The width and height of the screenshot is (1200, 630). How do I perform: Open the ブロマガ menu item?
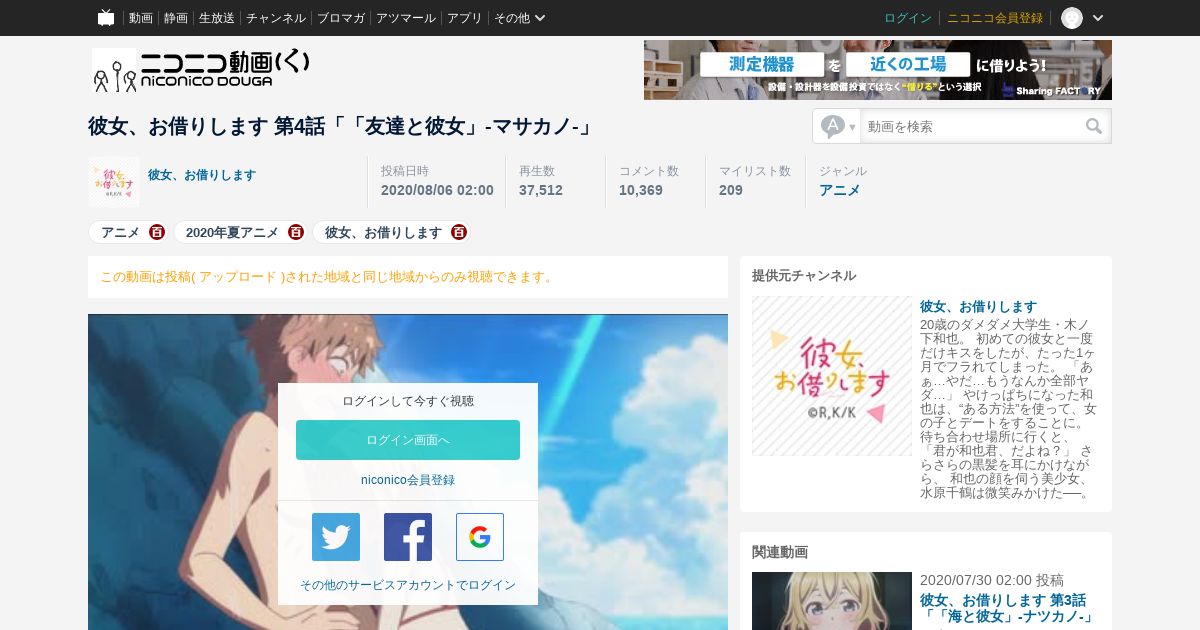341,18
